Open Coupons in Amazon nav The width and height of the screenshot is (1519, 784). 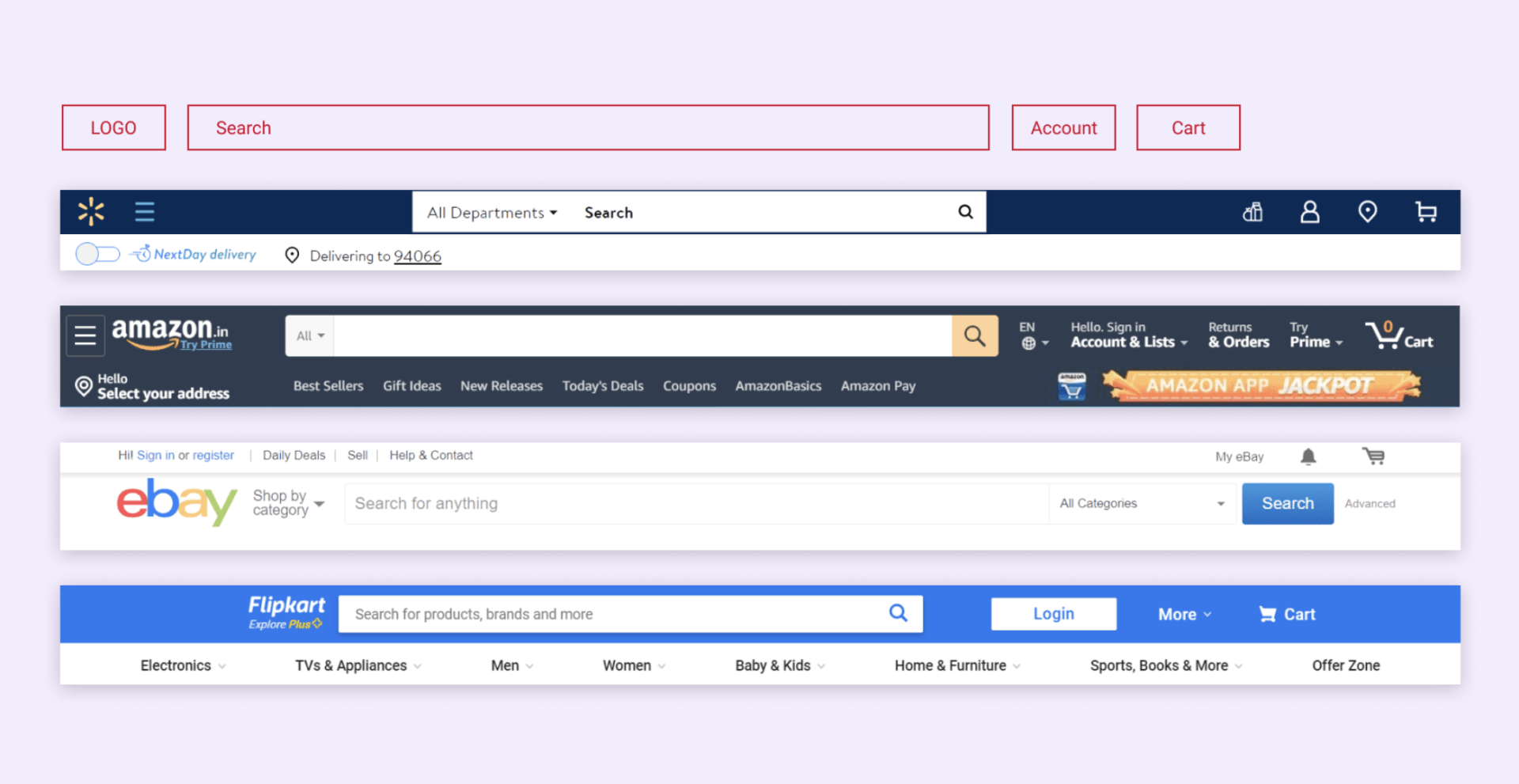[x=689, y=386]
